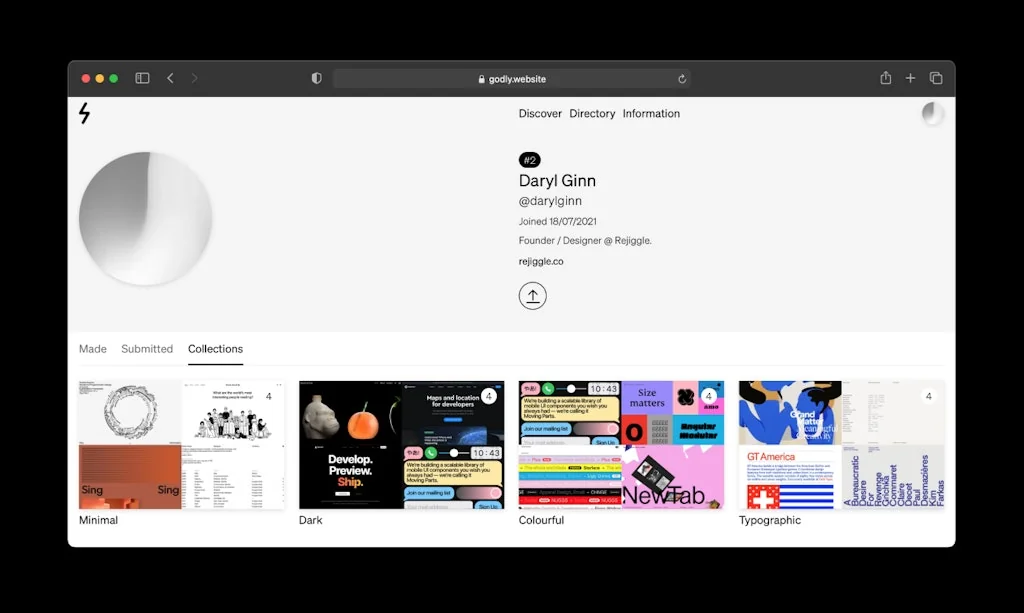
Task: Add a new Safari tab with the plus icon
Action: click(x=910, y=78)
